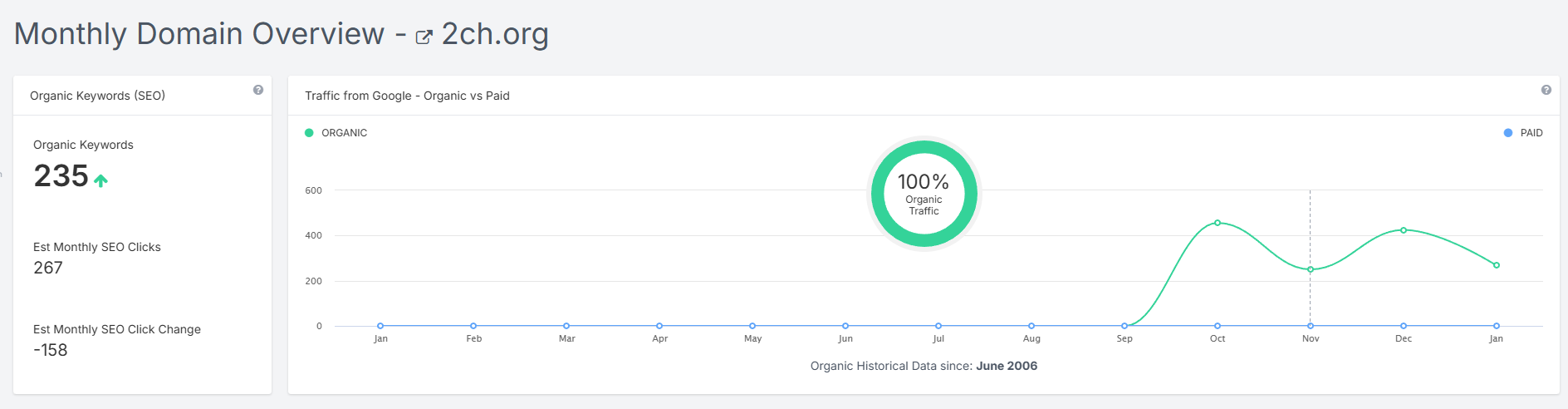Image resolution: width=1568 pixels, height=409 pixels.
Task: Select the October organic traffic peak point
Action: (1218, 223)
